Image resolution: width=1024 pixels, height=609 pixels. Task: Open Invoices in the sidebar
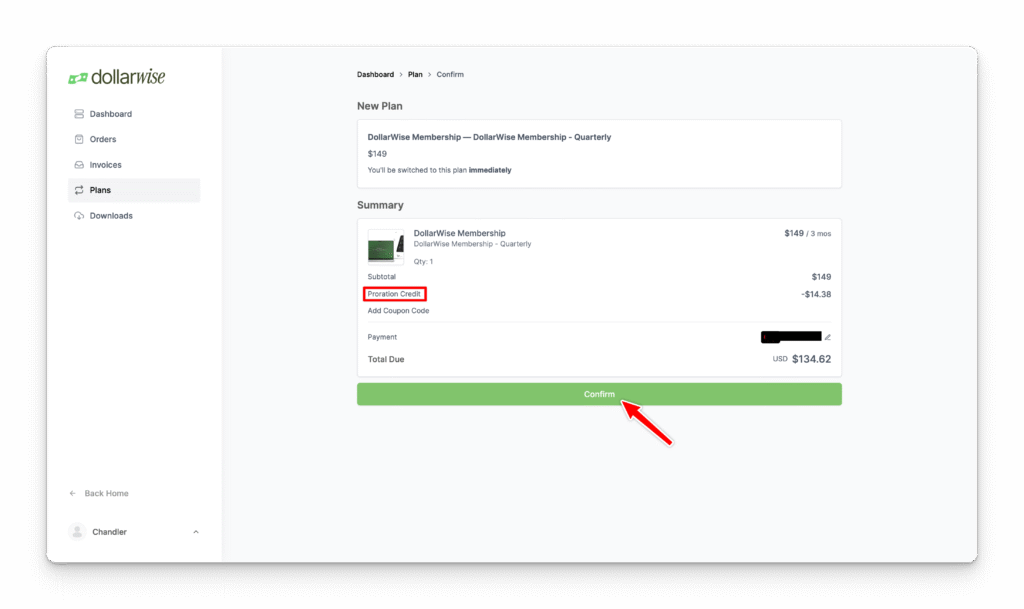point(134,164)
